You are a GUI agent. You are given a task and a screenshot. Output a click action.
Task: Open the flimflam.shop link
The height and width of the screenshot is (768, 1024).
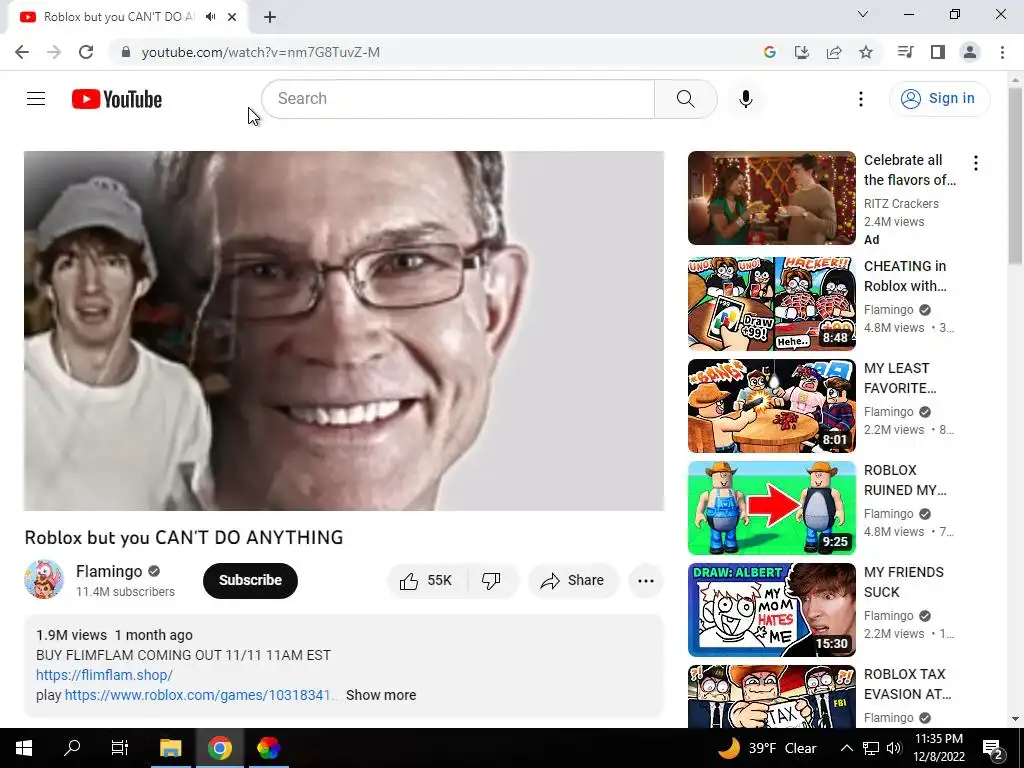tap(104, 675)
